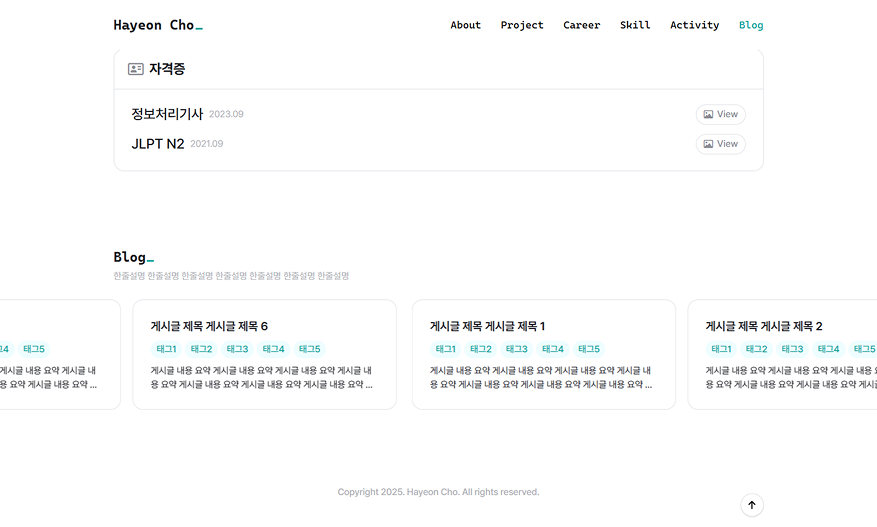Screen dimensions: 877x527
Task: Click image icon in JLPT N2 View button
Action: click(x=708, y=144)
